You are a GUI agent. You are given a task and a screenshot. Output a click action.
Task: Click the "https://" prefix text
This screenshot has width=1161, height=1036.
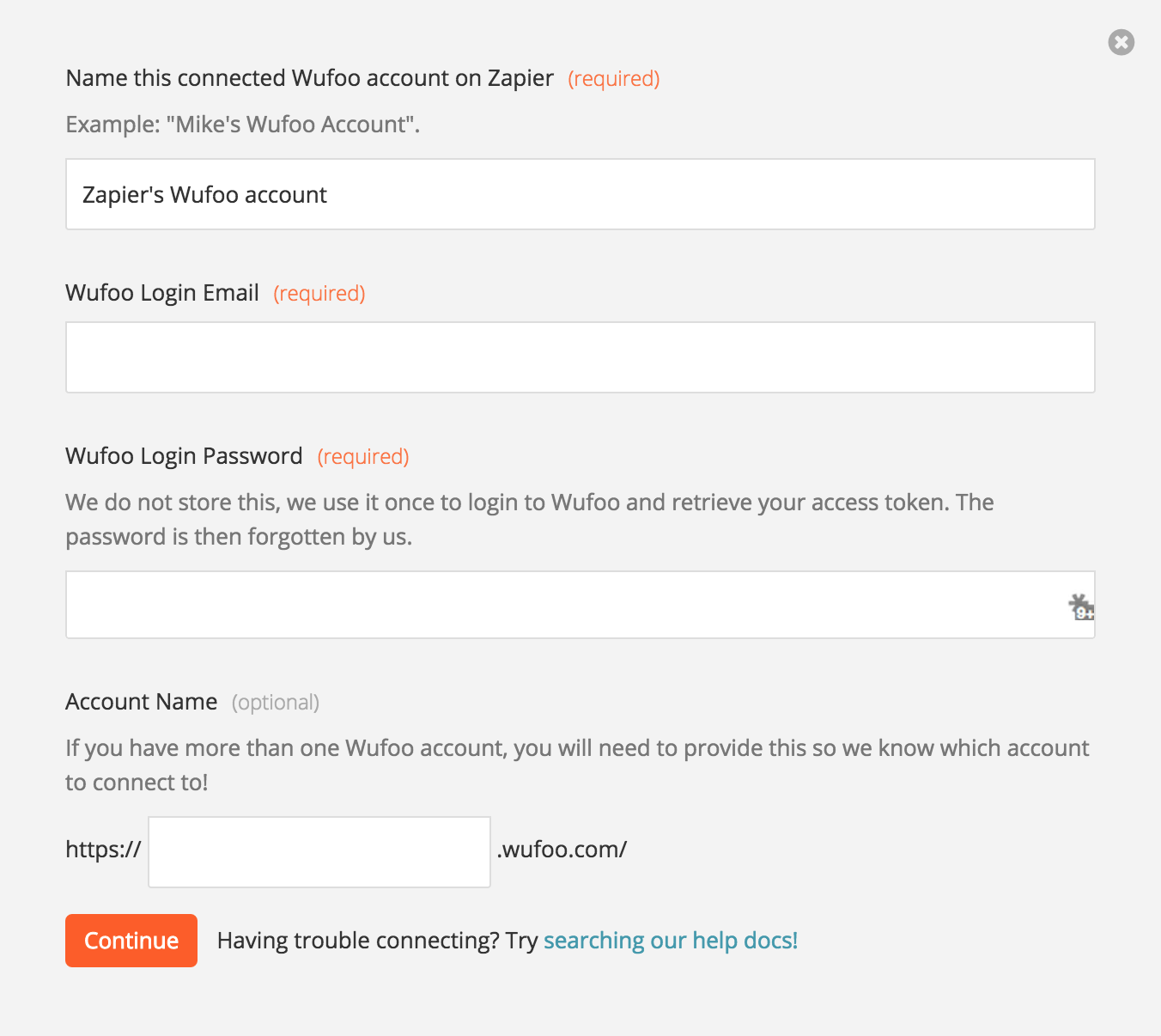103,850
